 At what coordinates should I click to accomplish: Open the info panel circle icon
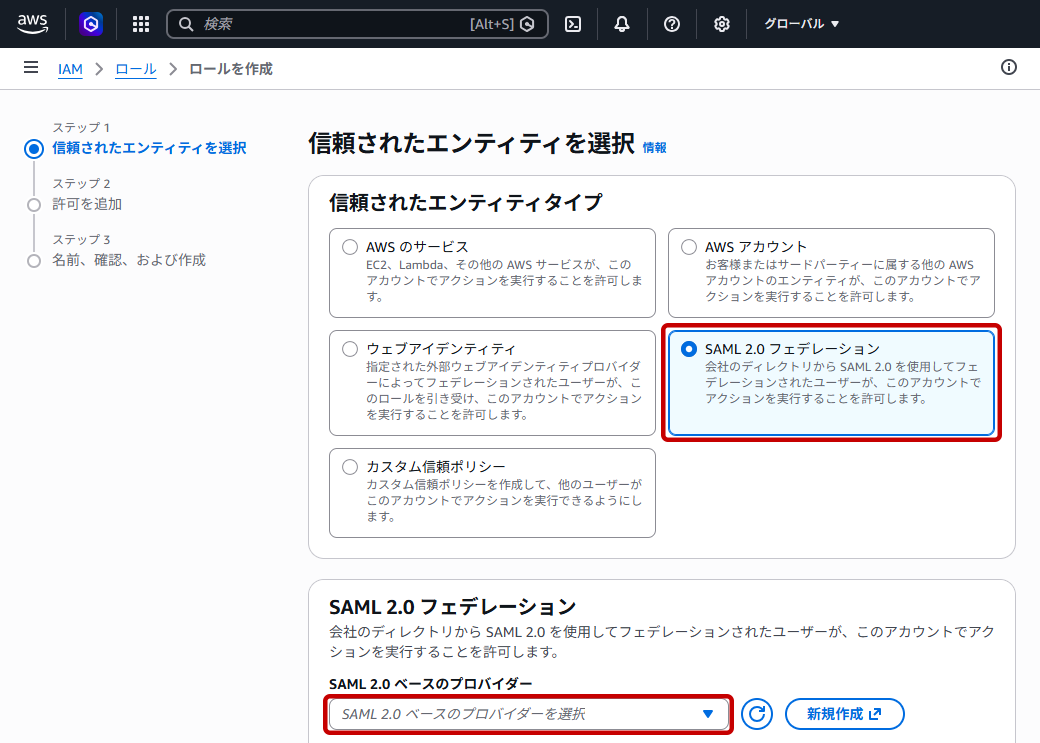click(1008, 67)
